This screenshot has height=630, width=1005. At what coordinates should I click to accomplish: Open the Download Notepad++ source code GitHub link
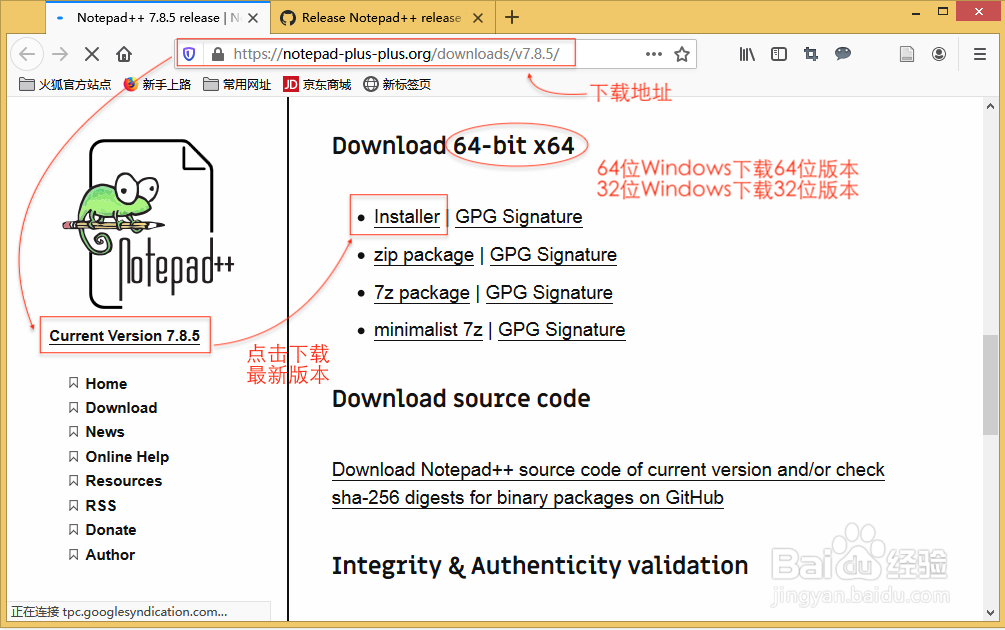[x=608, y=484]
